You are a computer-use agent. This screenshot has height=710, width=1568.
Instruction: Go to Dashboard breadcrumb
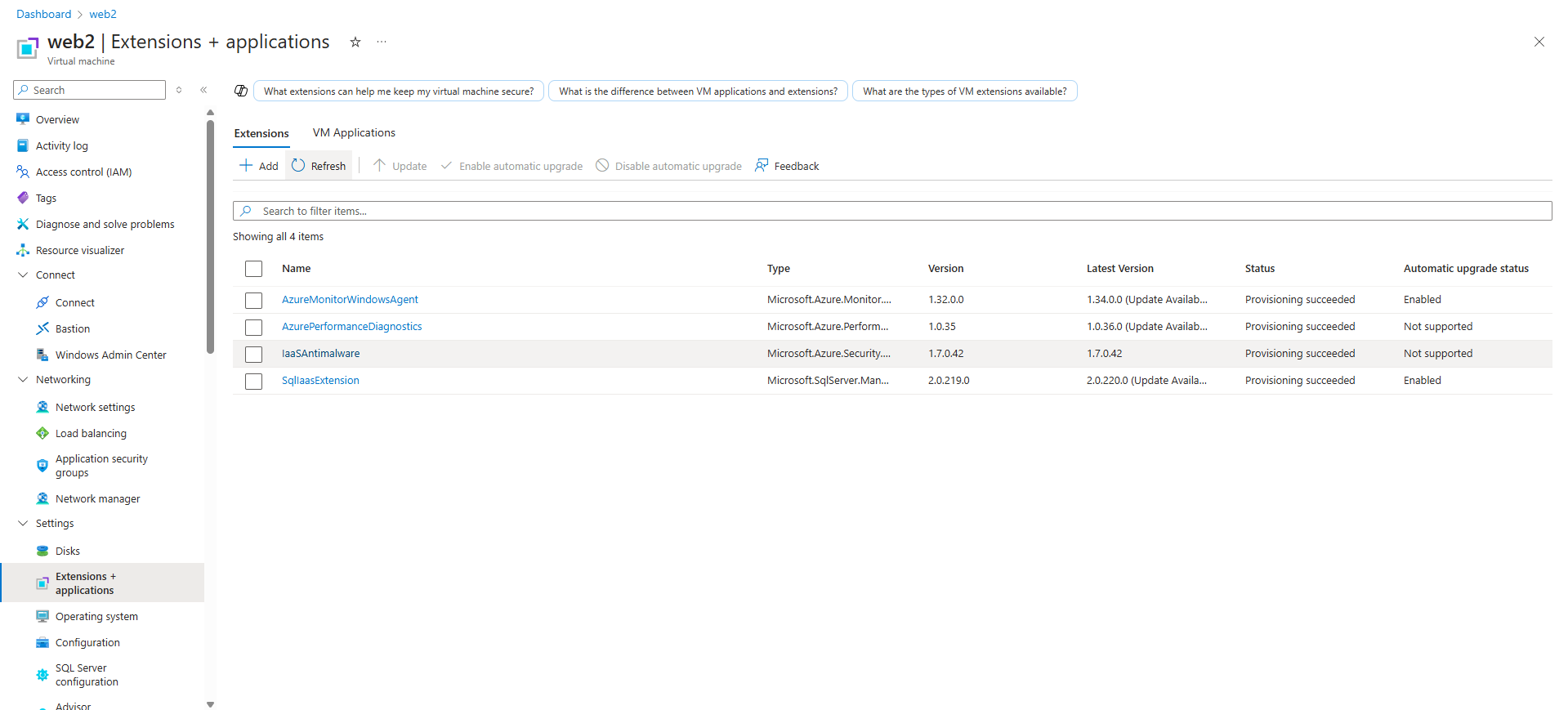[x=44, y=14]
